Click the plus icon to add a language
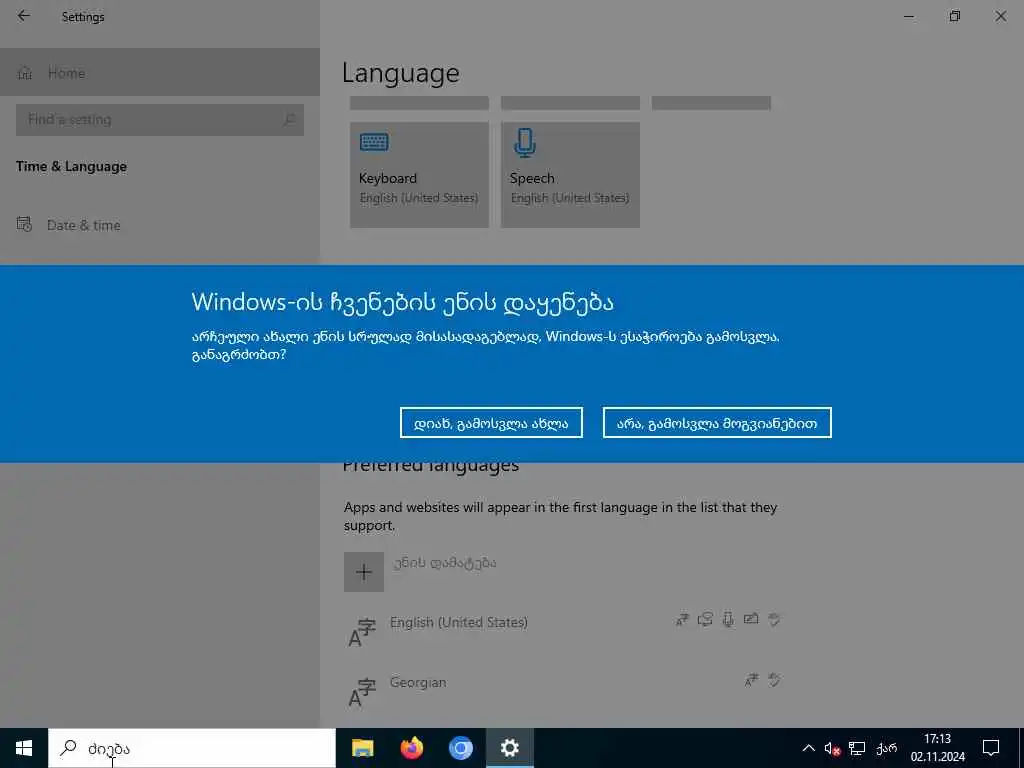1024x768 pixels. point(364,572)
